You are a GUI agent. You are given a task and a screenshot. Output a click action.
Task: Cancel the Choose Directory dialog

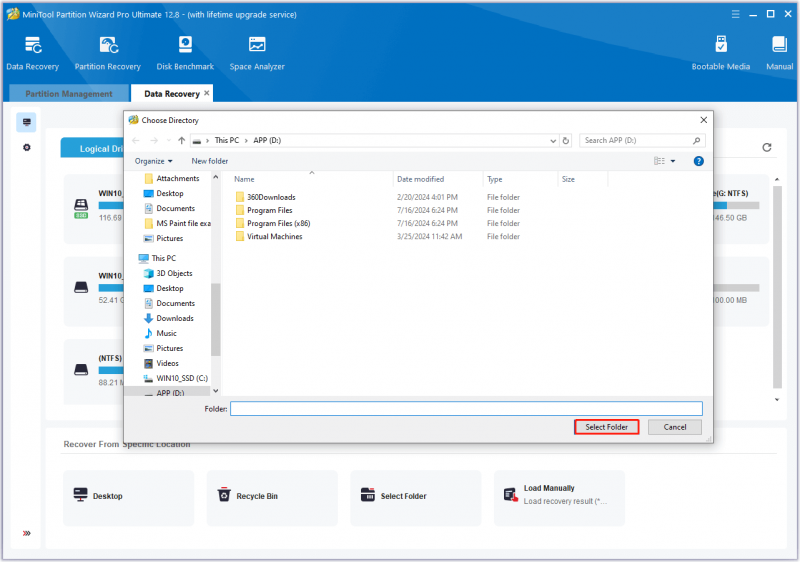[674, 427]
